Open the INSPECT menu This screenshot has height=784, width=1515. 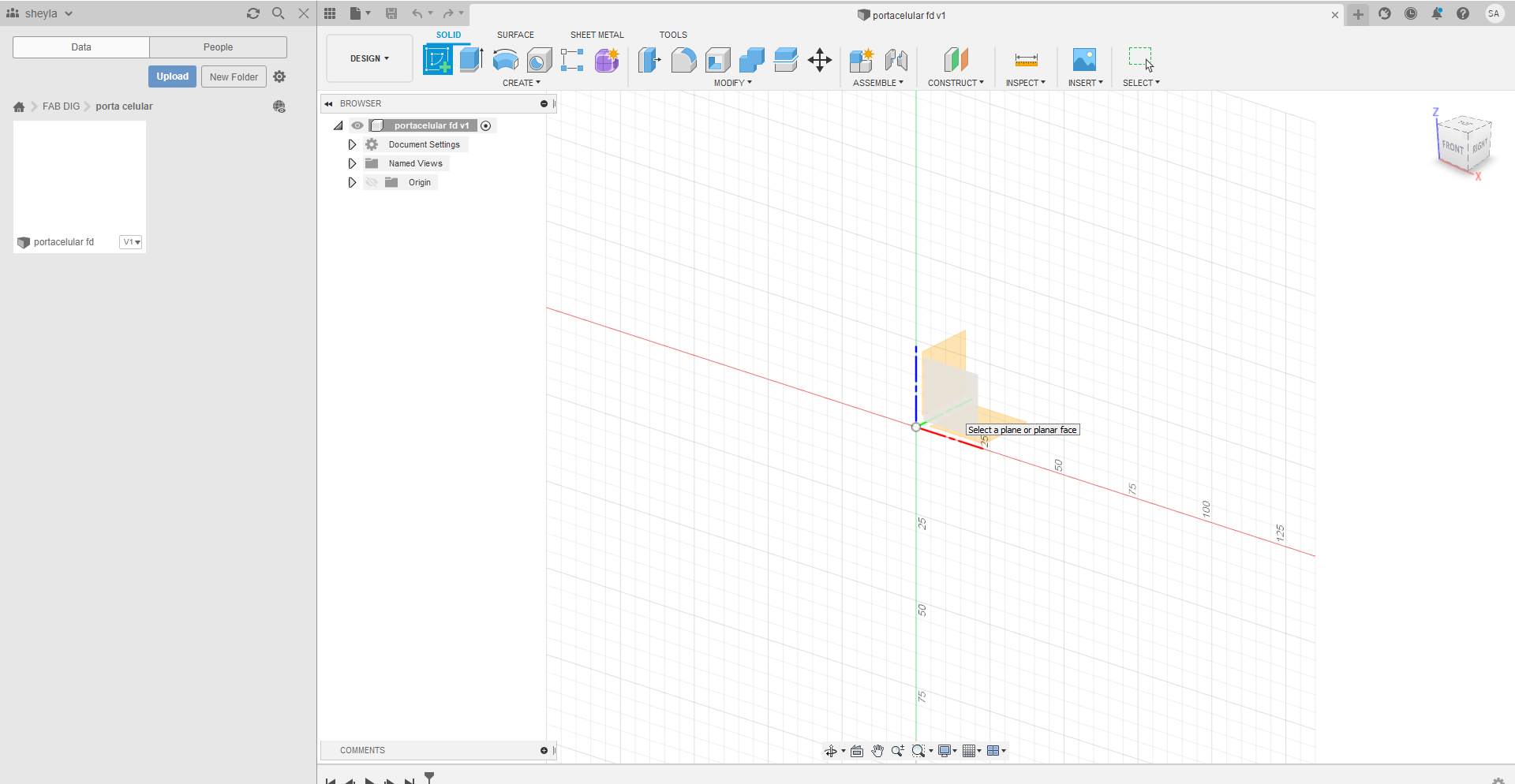point(1025,83)
